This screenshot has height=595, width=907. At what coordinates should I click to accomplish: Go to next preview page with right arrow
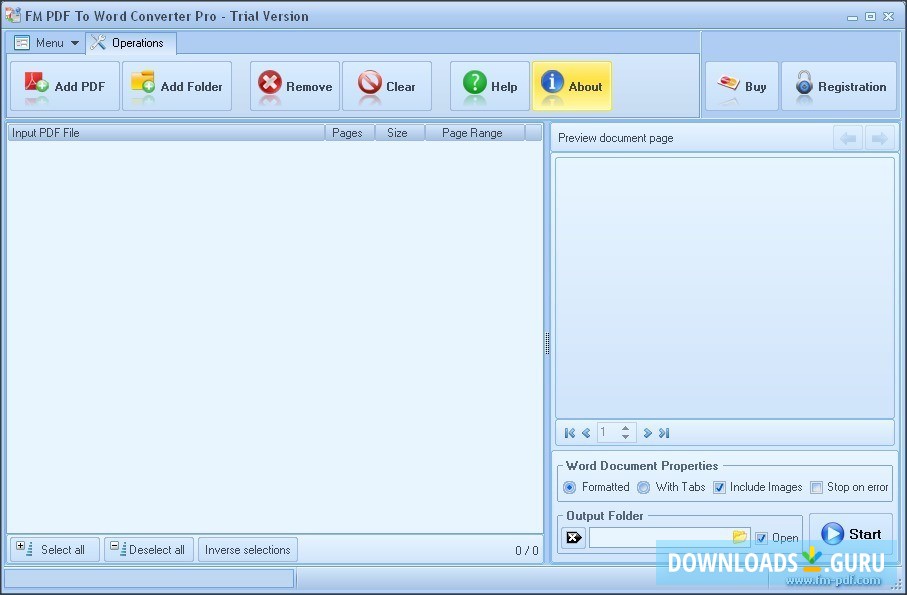point(880,138)
